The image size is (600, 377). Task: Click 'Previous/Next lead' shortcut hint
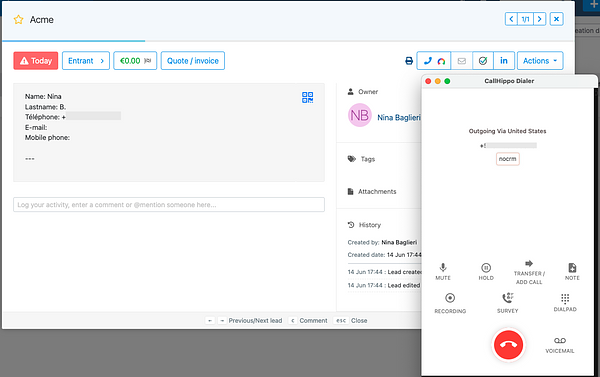[255, 321]
